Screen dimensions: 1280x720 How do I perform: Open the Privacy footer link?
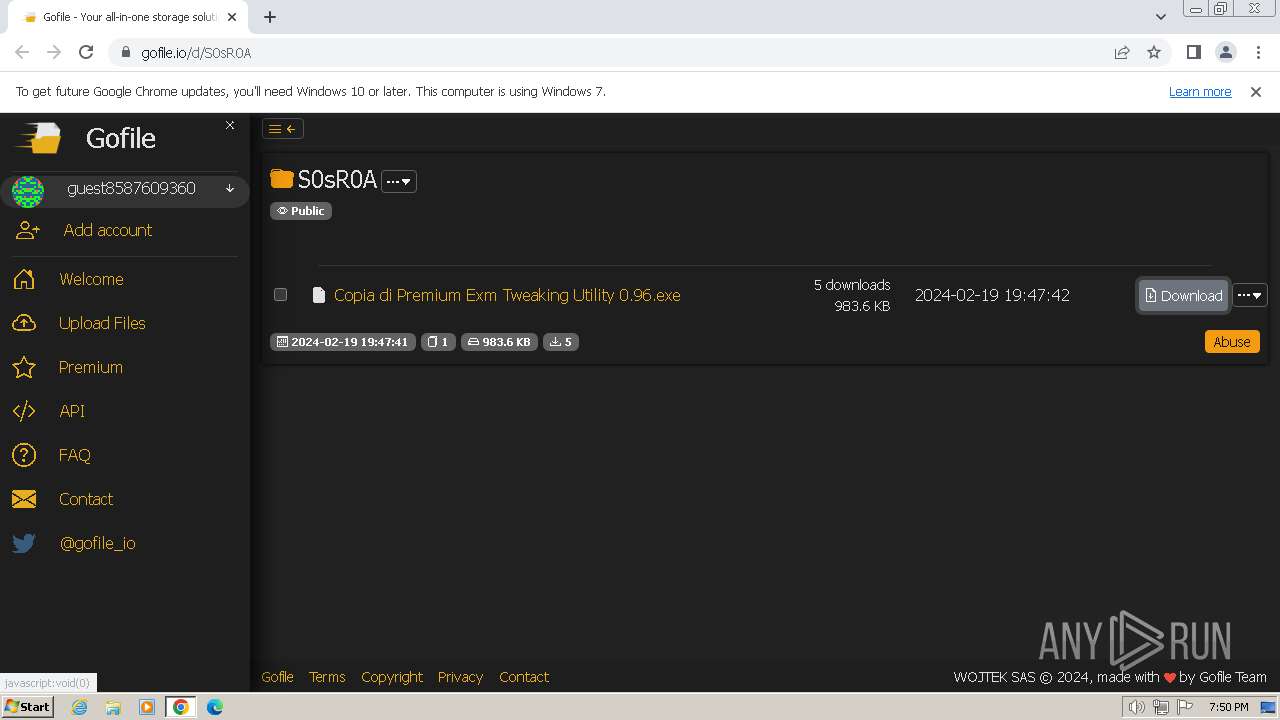click(x=460, y=677)
